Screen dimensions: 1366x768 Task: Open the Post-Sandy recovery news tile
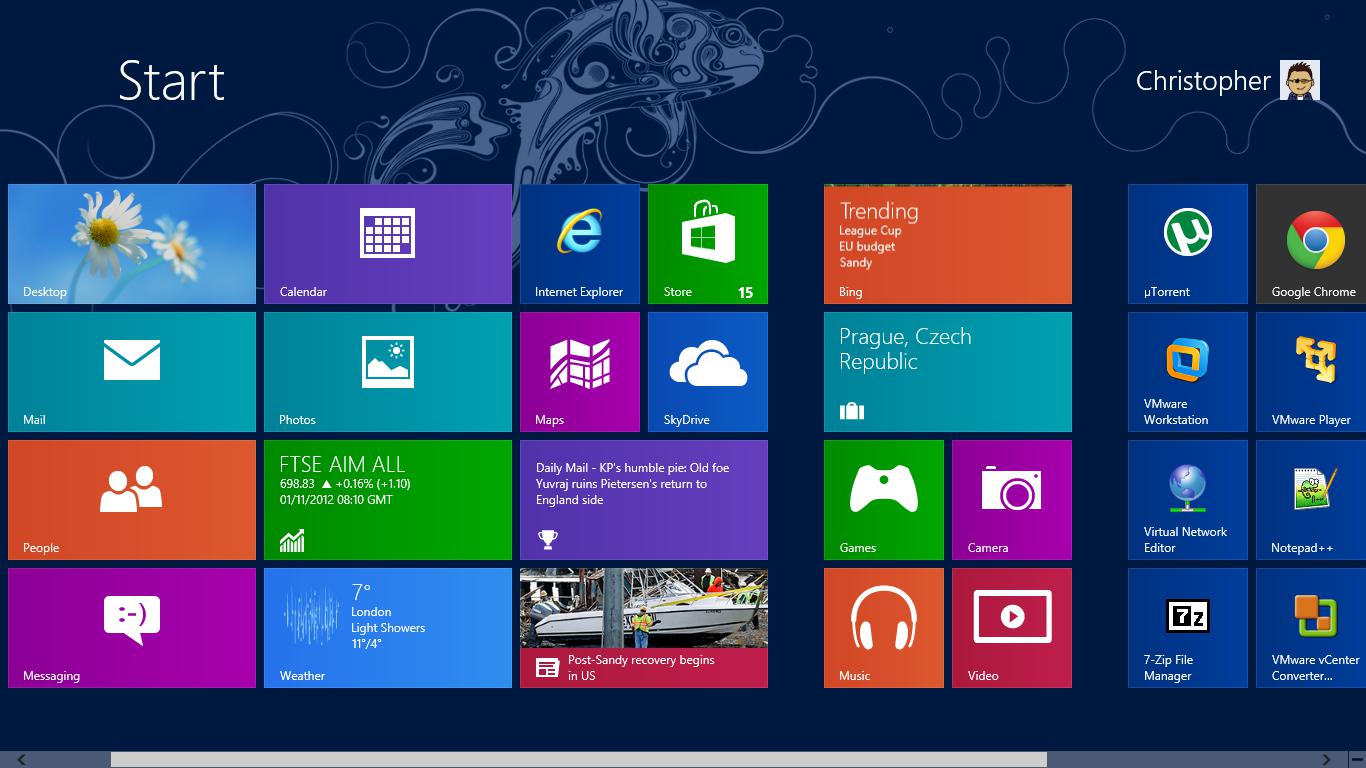(x=644, y=628)
